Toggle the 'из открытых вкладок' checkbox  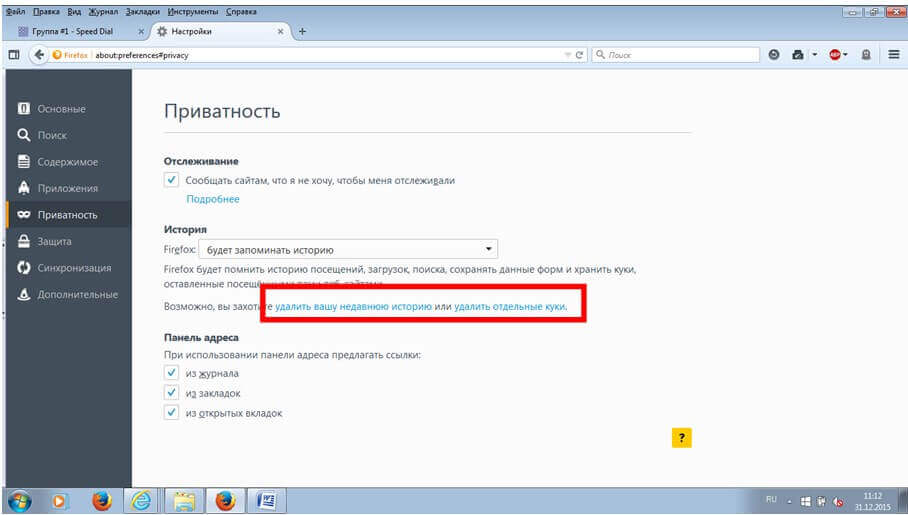[x=172, y=413]
